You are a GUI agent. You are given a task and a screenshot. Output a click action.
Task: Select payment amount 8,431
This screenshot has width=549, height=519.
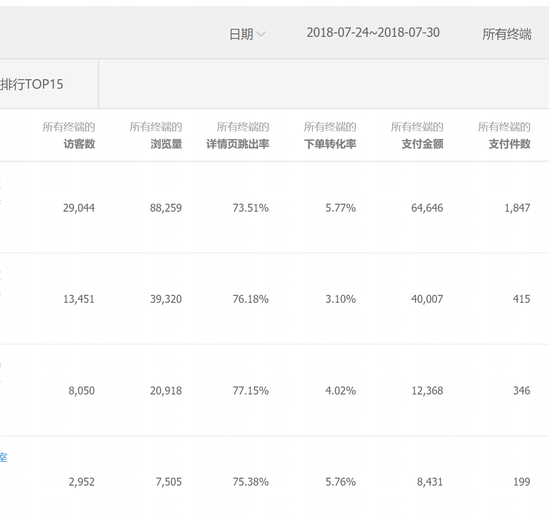pyautogui.click(x=430, y=482)
